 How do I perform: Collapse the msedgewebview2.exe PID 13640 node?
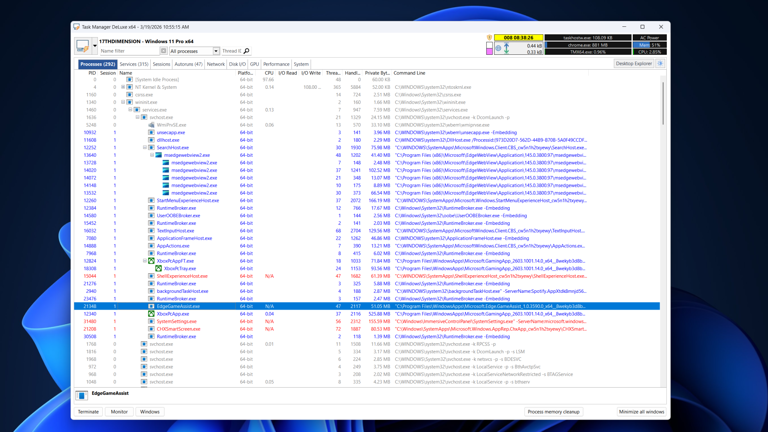coord(152,155)
